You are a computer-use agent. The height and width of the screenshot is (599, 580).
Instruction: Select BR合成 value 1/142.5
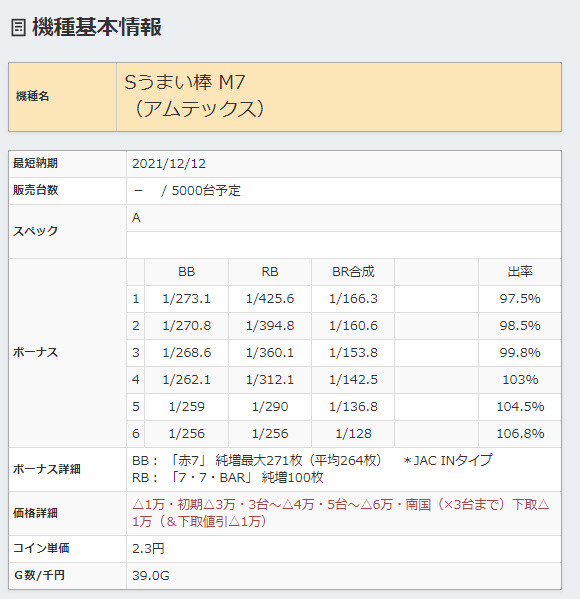(353, 380)
